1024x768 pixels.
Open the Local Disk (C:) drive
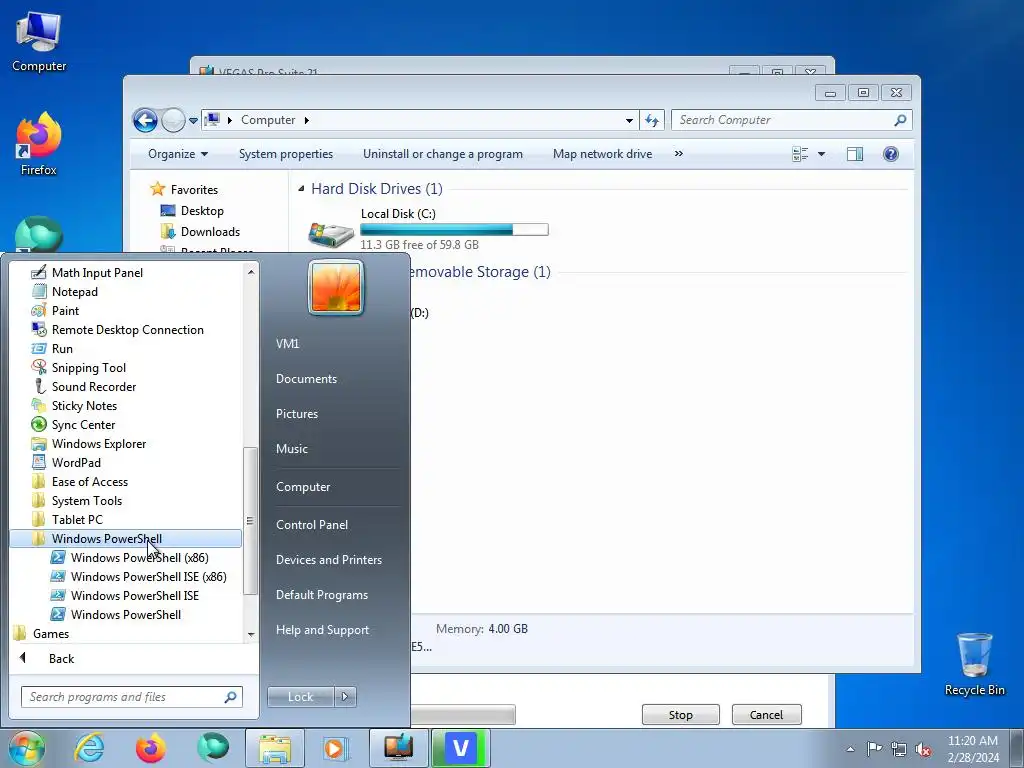(x=428, y=229)
